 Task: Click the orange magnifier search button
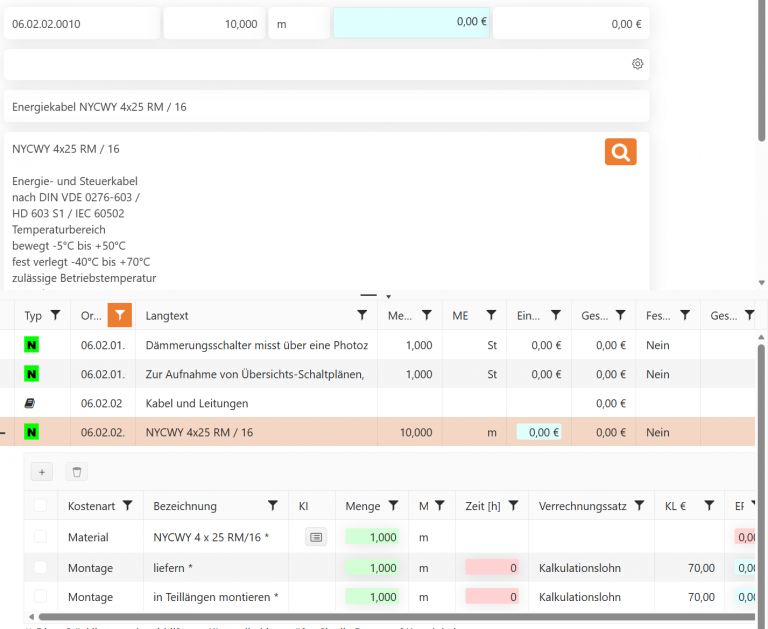point(620,152)
